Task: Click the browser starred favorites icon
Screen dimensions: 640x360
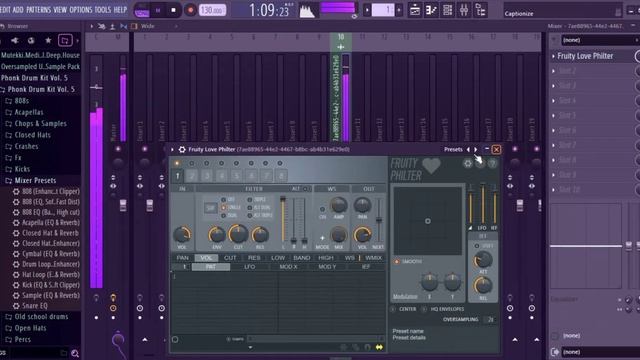Action: point(48,40)
